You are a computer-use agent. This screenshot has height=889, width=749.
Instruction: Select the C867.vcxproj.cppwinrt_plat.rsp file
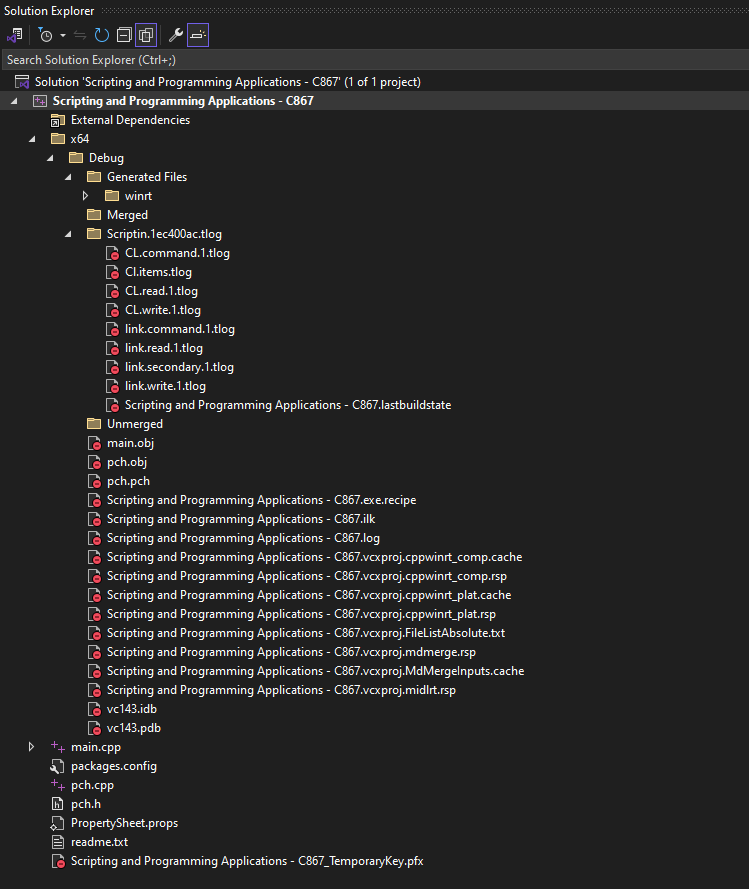301,614
